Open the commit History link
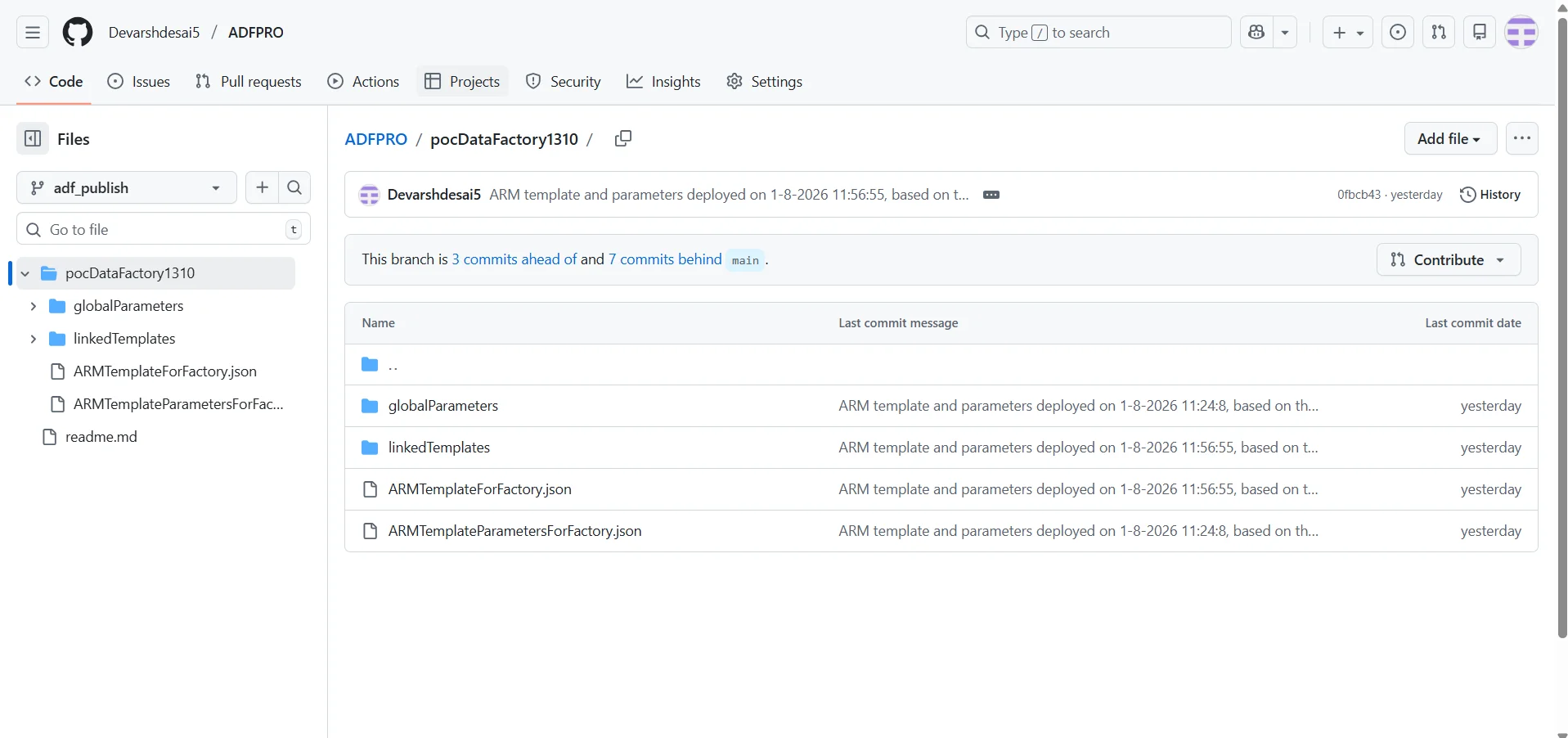Image resolution: width=1568 pixels, height=738 pixels. point(1489,195)
